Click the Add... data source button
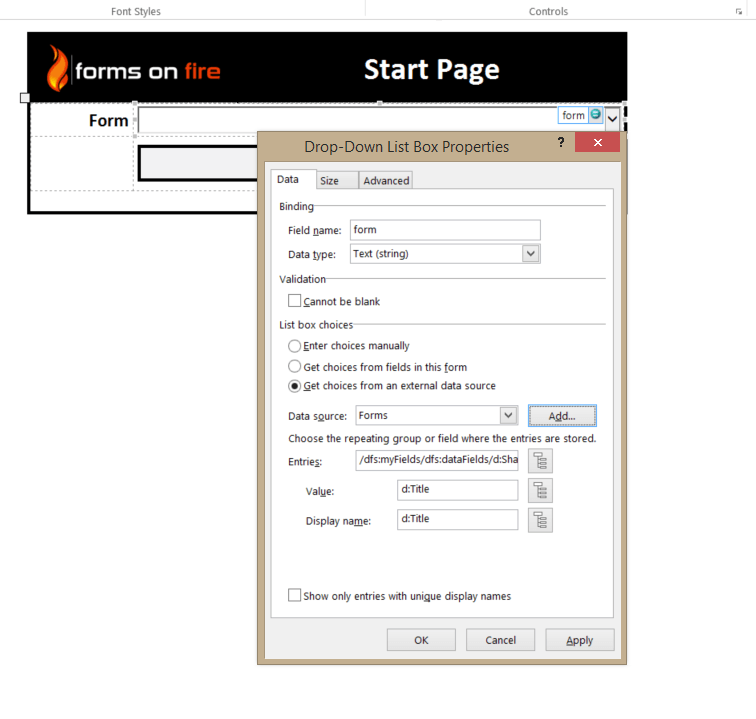 tap(562, 416)
